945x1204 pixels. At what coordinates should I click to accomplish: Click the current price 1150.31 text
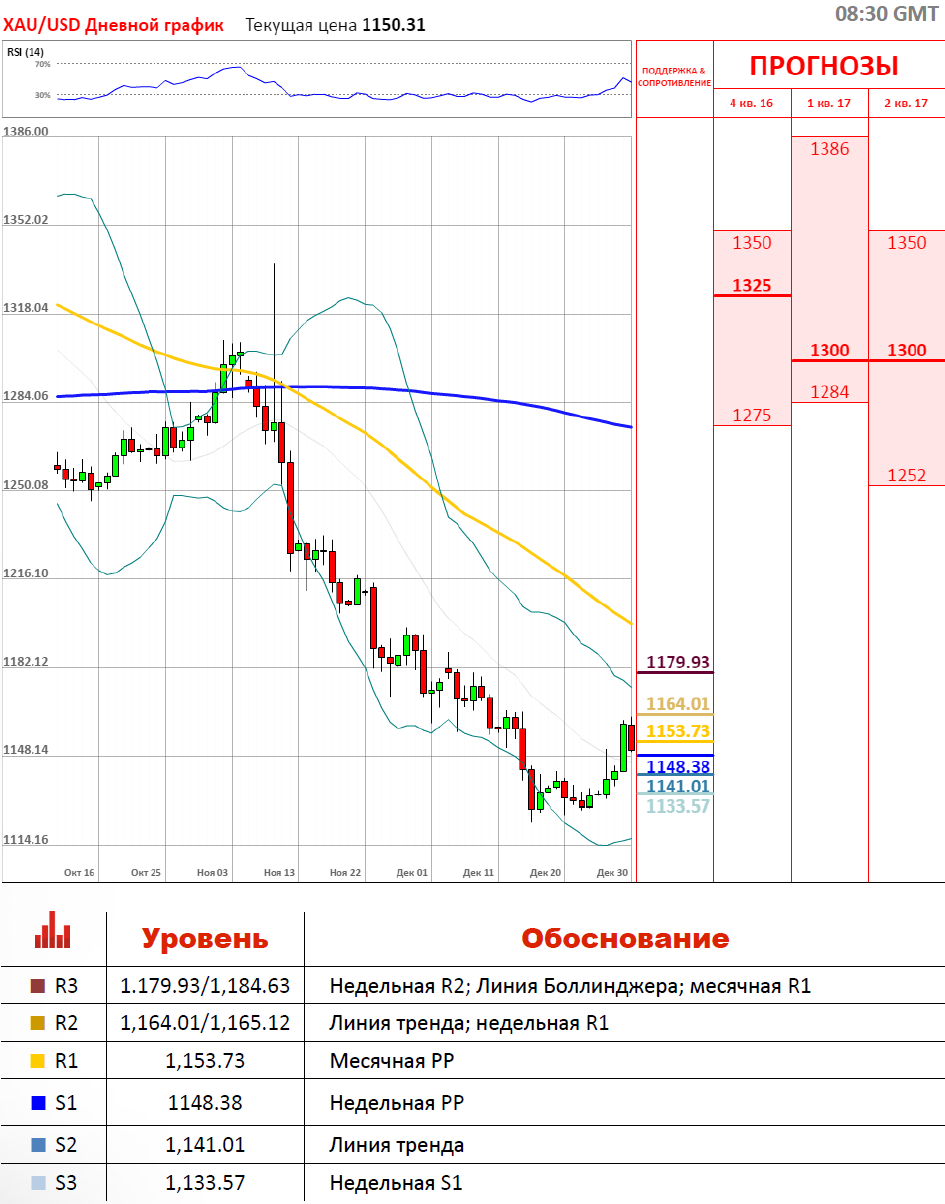pos(393,25)
